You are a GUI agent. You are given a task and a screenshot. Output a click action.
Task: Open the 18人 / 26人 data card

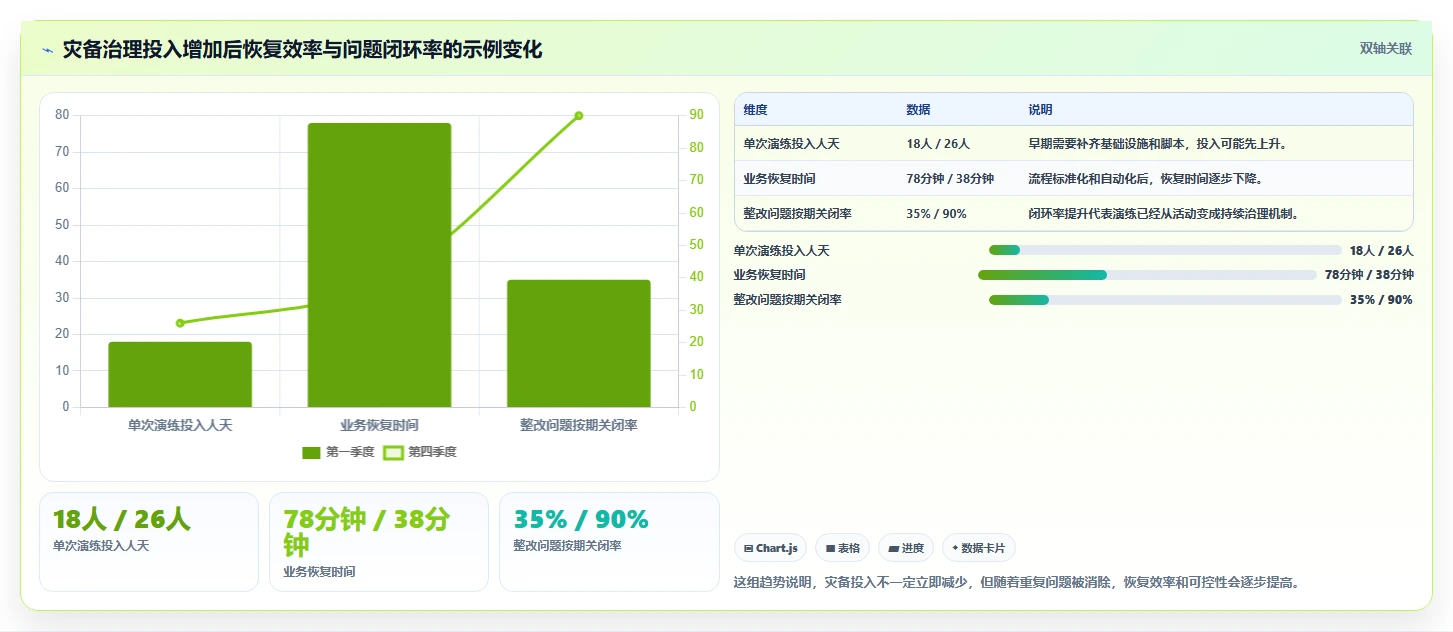click(149, 542)
